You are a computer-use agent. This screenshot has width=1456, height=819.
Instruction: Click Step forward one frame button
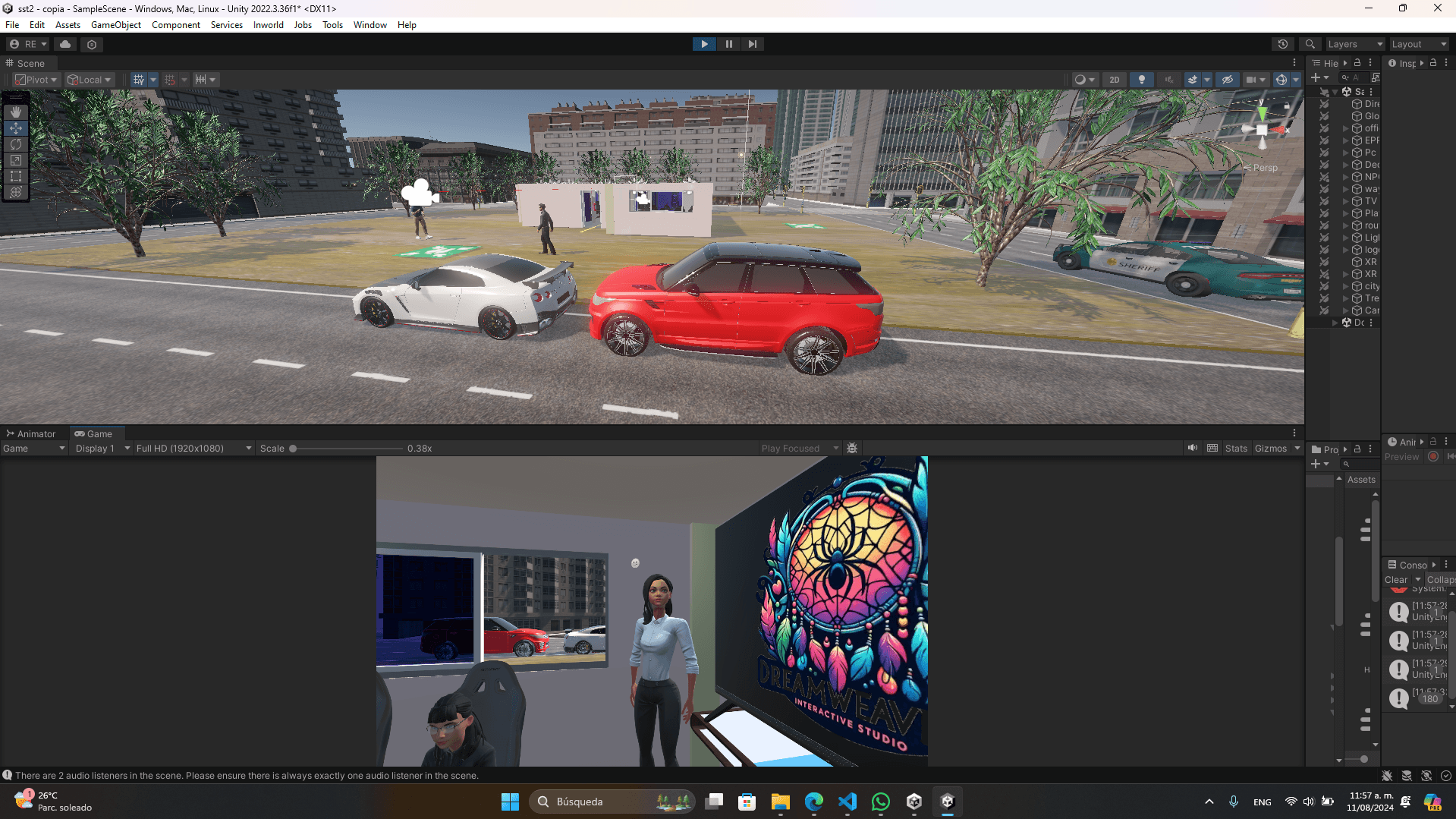click(x=752, y=44)
